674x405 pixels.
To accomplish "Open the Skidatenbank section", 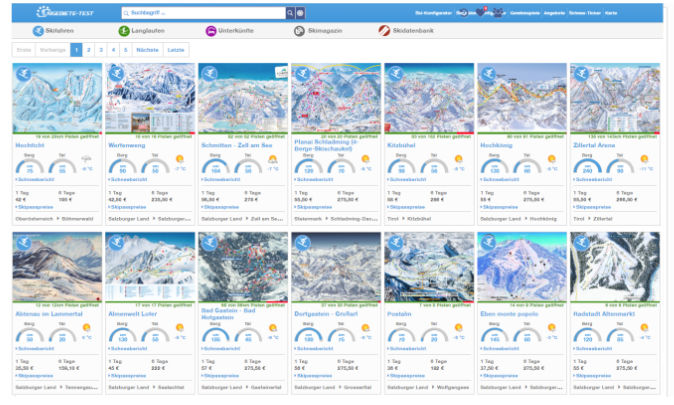I will point(406,31).
